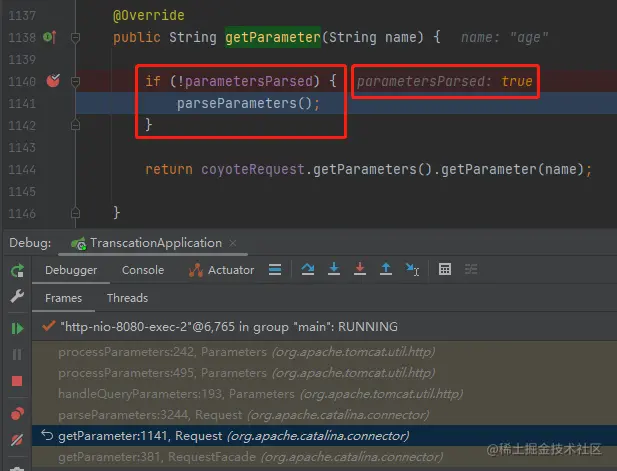The image size is (617, 471).
Task: Click the Step Over icon
Action: [x=308, y=270]
